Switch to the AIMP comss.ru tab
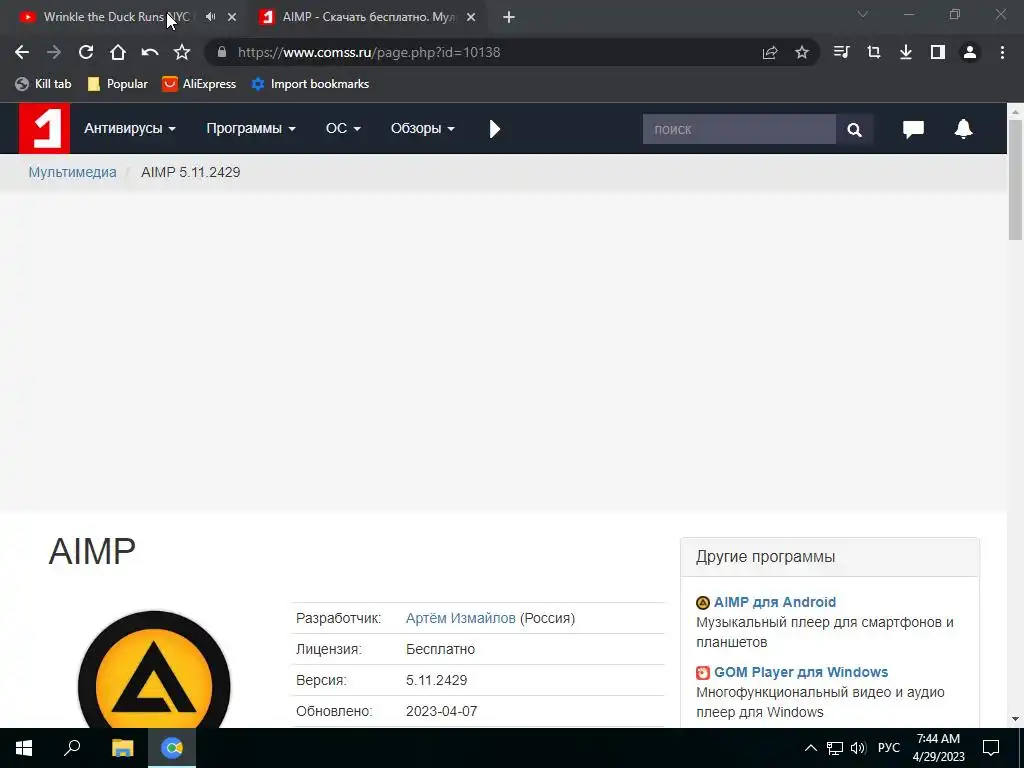Screen dimensions: 1024x768 tap(369, 17)
